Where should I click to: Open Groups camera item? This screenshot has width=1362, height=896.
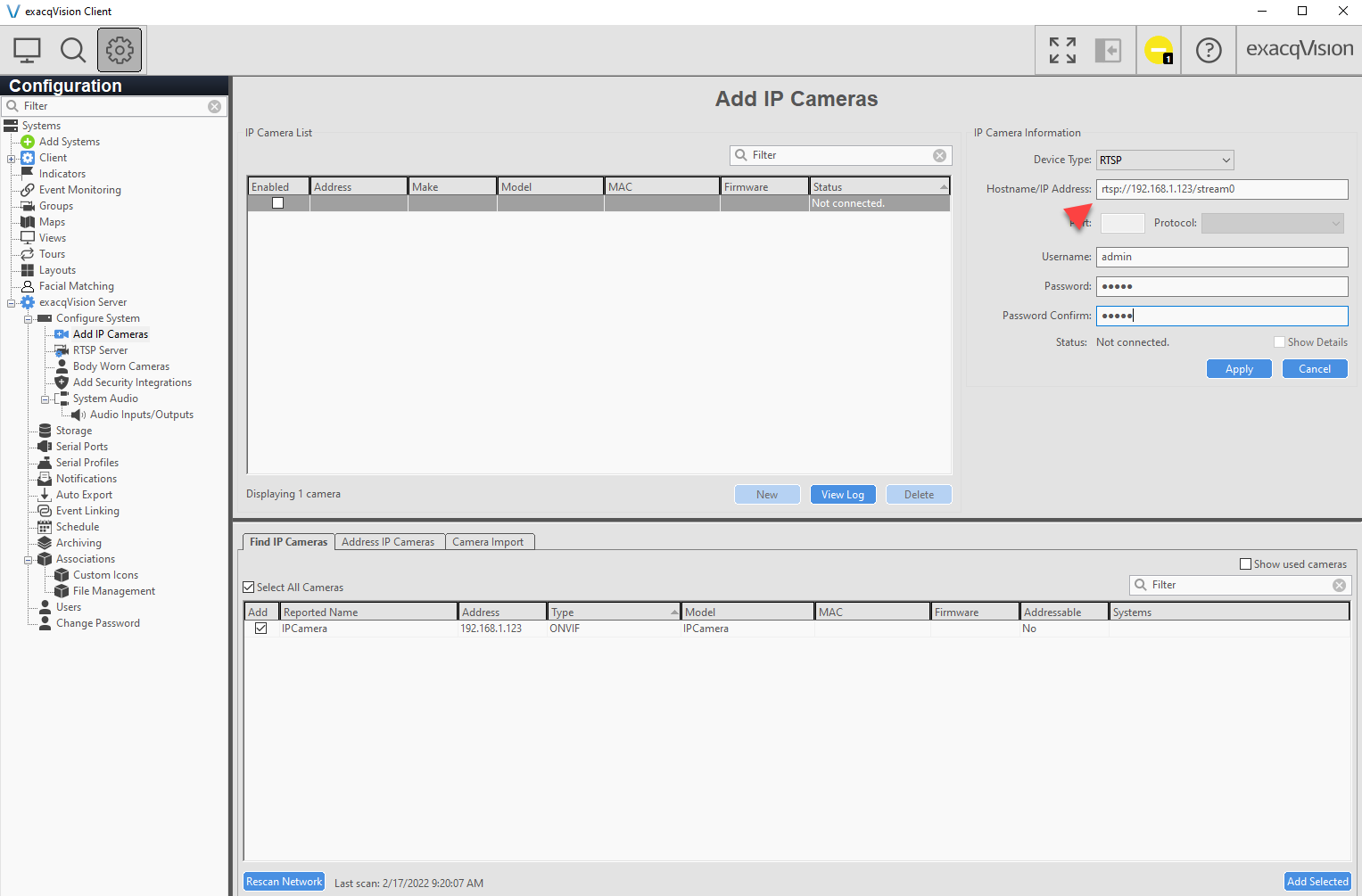click(x=55, y=206)
